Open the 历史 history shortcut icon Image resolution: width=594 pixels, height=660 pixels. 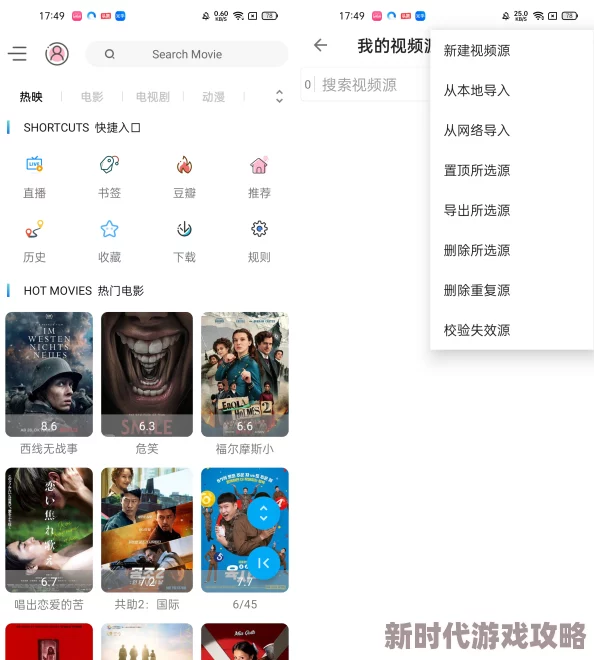[x=34, y=229]
